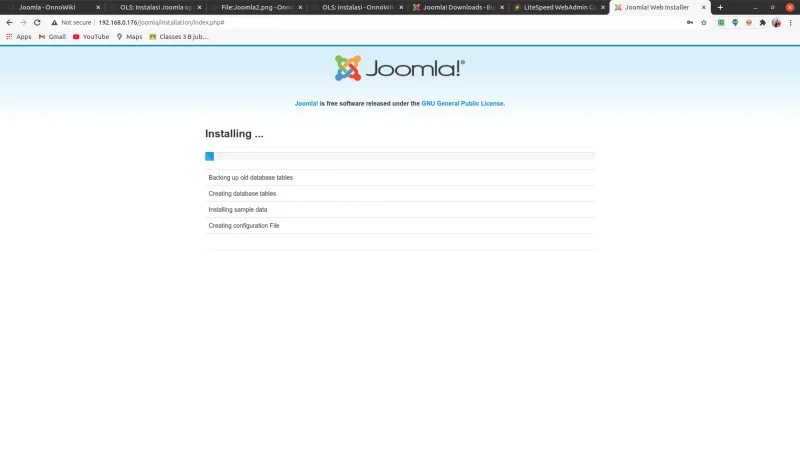Select the Installing sample data step

click(400, 210)
